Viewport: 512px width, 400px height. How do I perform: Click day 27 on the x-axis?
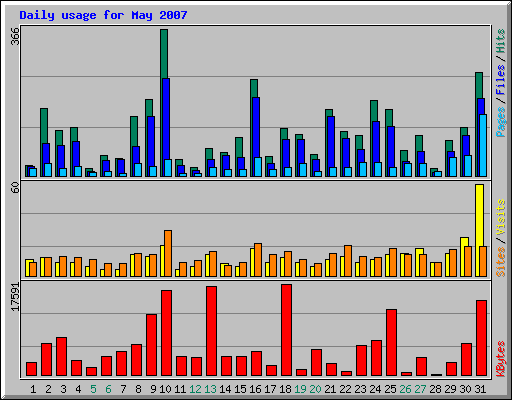(x=420, y=389)
